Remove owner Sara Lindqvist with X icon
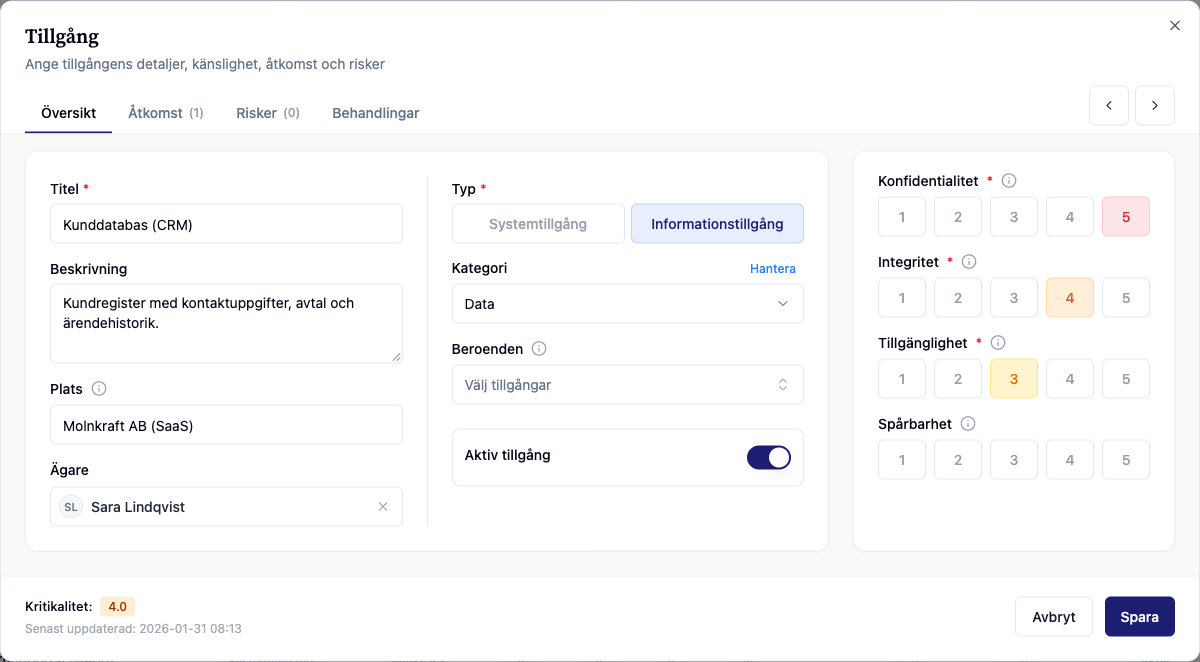 (383, 507)
